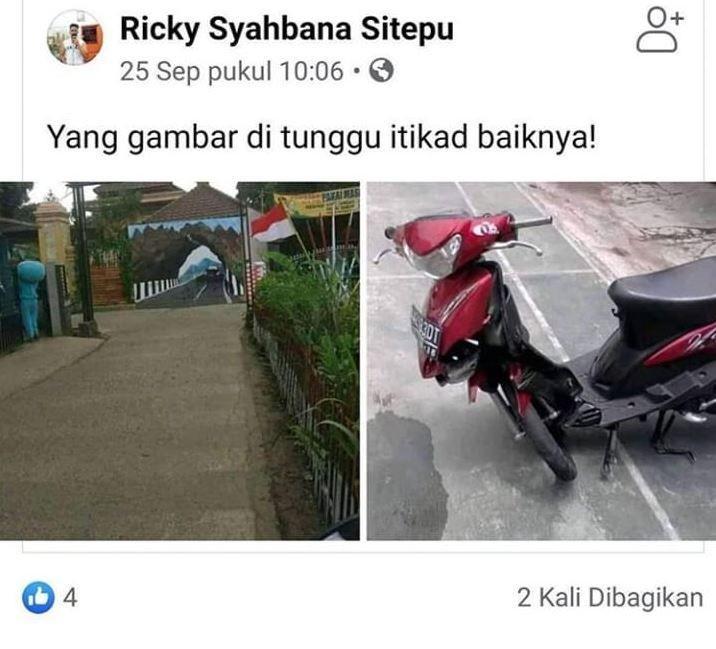716x649 pixels.
Task: Click the motorcycle headlight in right photo
Action: tap(432, 258)
